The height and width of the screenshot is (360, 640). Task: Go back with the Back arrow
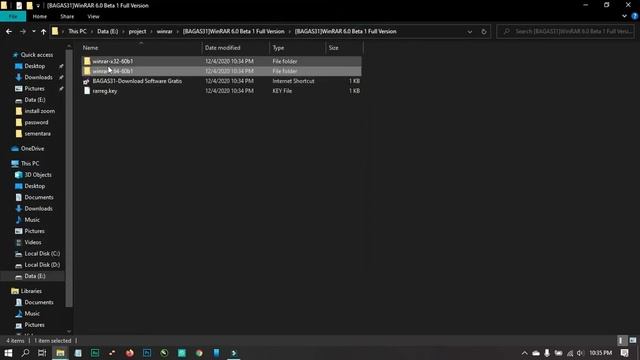click(x=9, y=31)
